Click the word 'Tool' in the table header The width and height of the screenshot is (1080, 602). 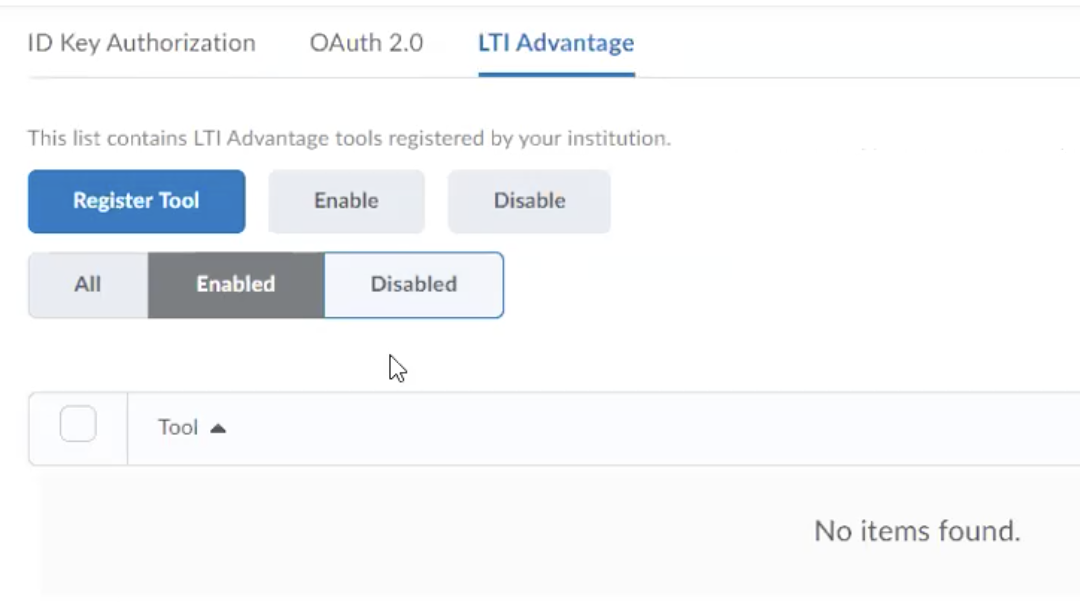point(178,428)
